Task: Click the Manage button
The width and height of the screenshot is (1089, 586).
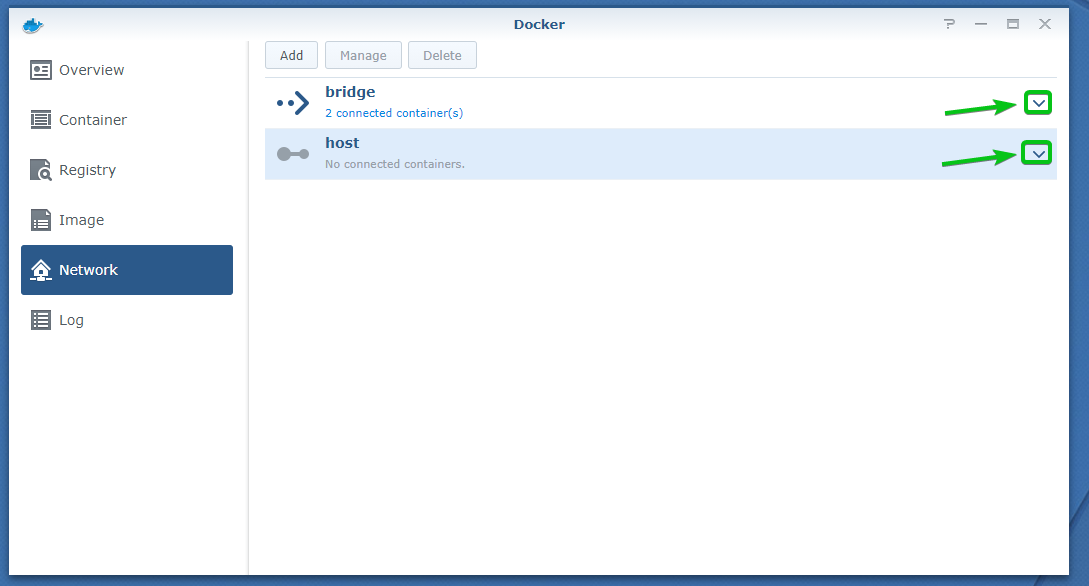Action: pos(363,56)
